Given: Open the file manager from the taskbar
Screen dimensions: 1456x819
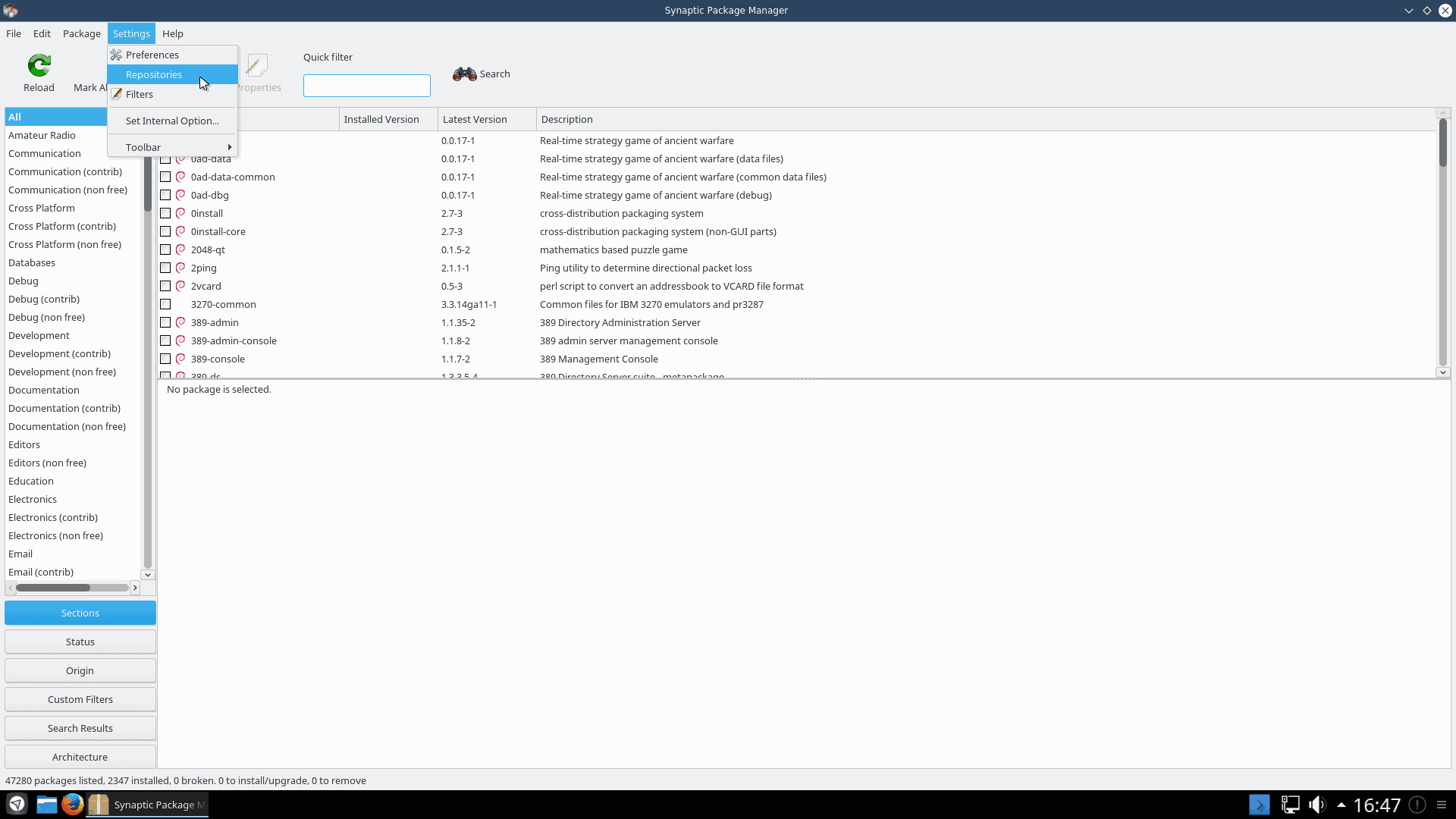Looking at the screenshot, I should (47, 804).
